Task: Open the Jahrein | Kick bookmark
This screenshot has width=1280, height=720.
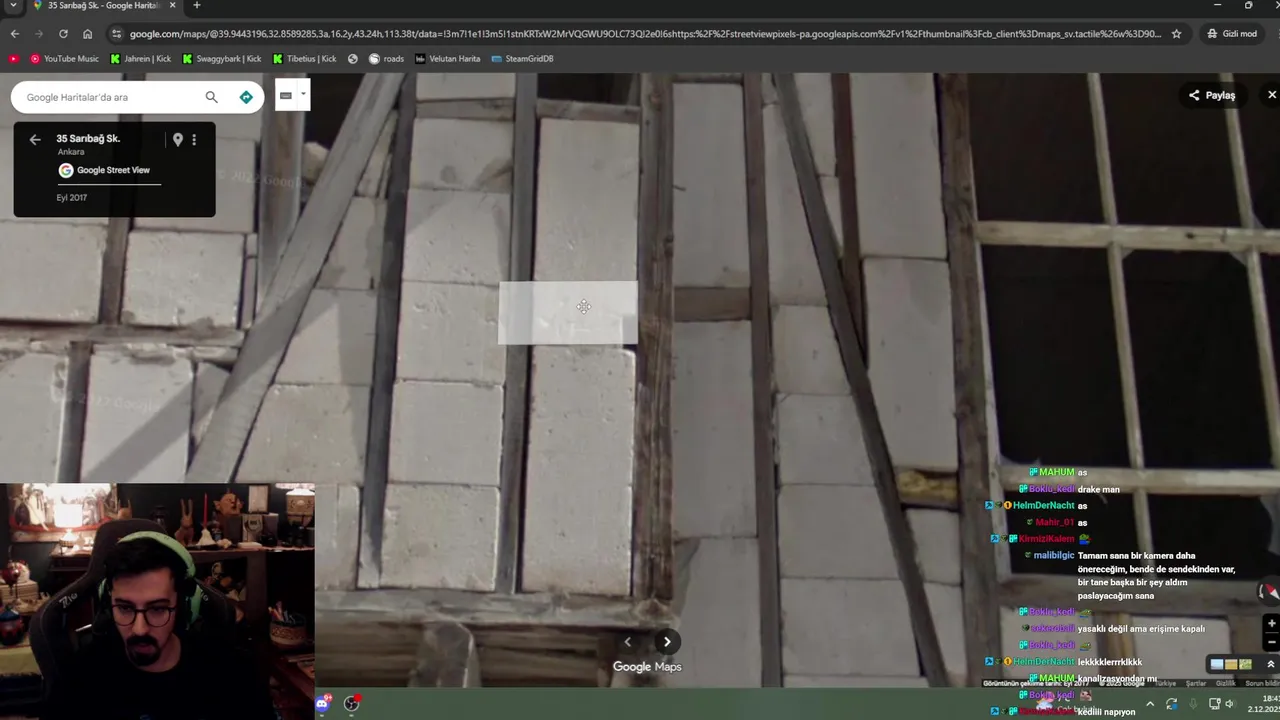Action: (x=140, y=59)
